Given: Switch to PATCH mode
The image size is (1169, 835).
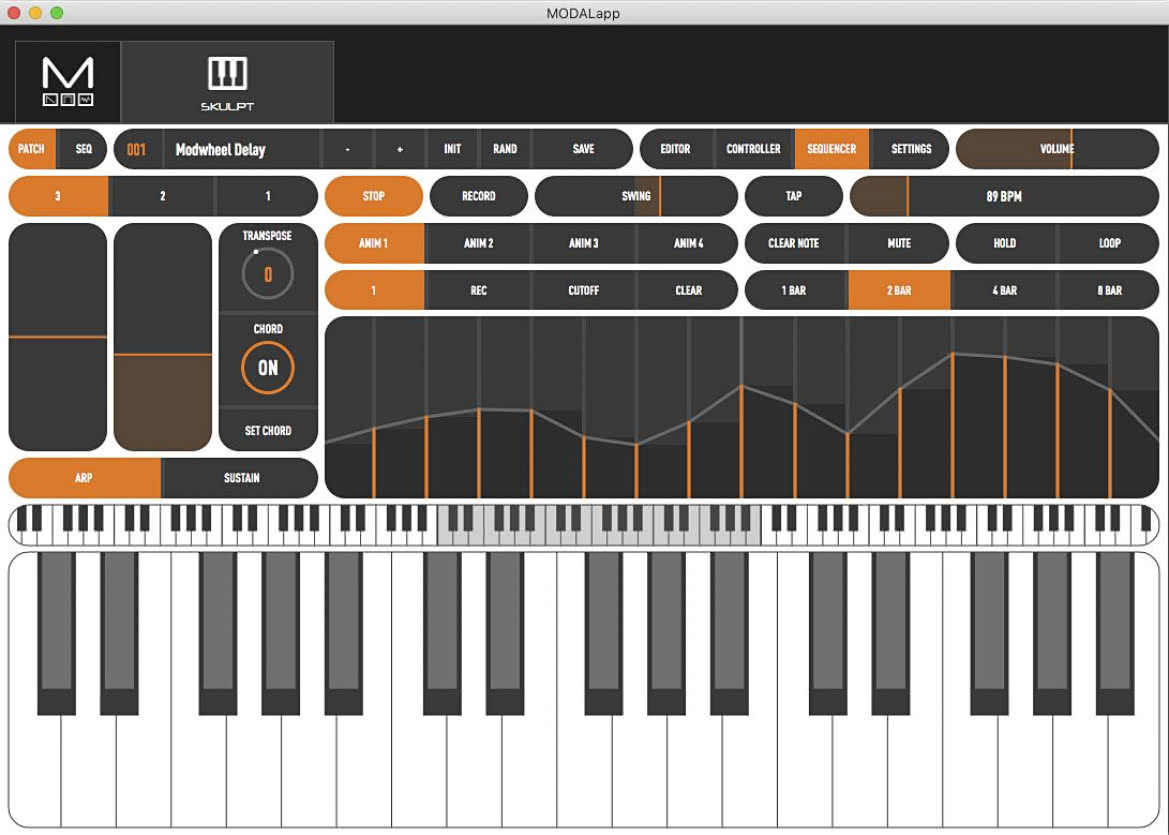Looking at the screenshot, I should [32, 149].
